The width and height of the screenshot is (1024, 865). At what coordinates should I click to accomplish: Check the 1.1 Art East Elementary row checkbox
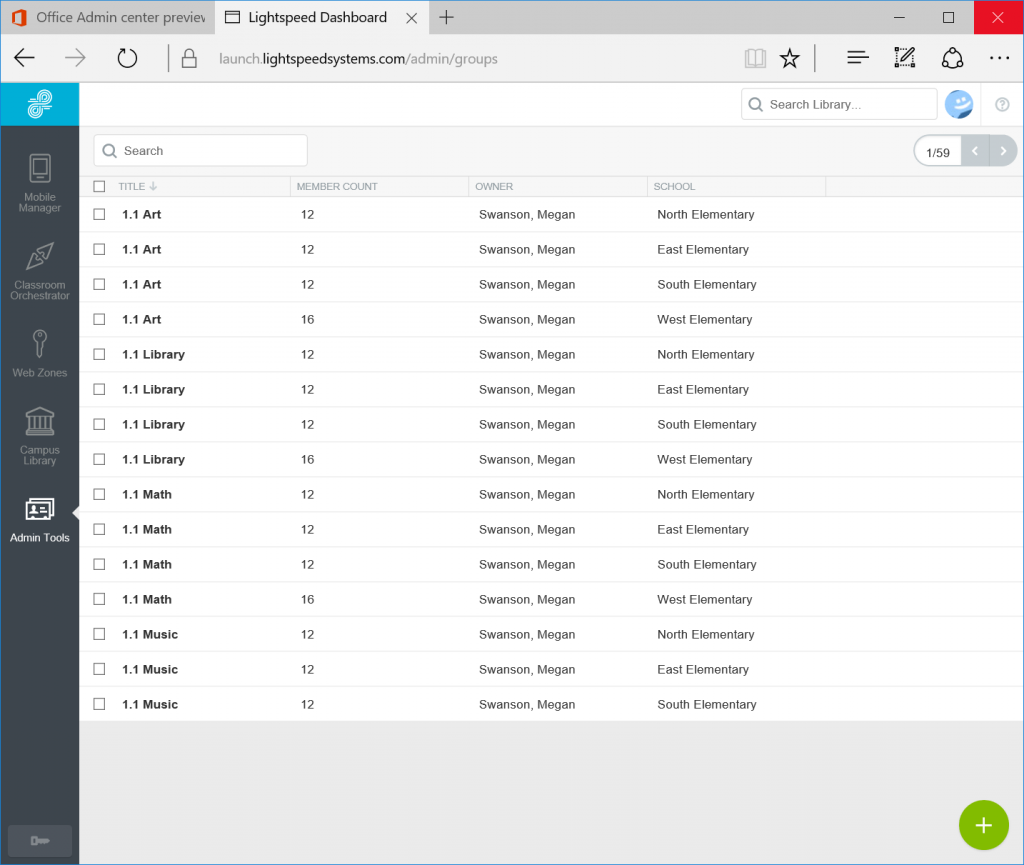click(99, 249)
